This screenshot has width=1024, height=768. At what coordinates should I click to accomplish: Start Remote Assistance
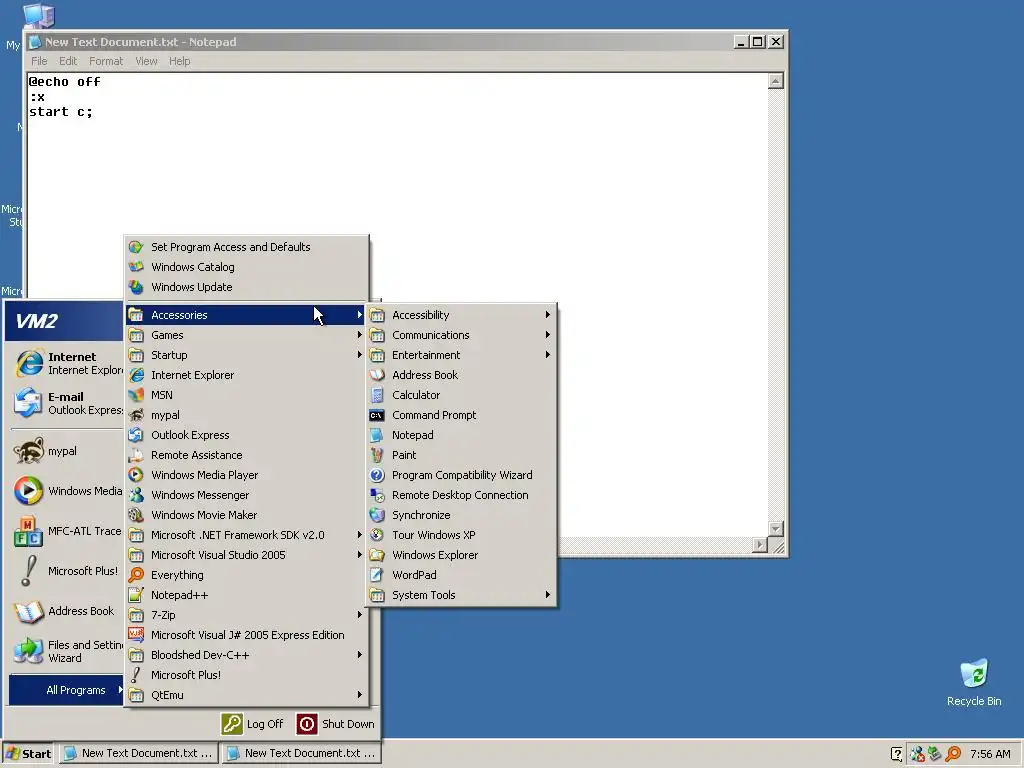pyautogui.click(x=247, y=455)
